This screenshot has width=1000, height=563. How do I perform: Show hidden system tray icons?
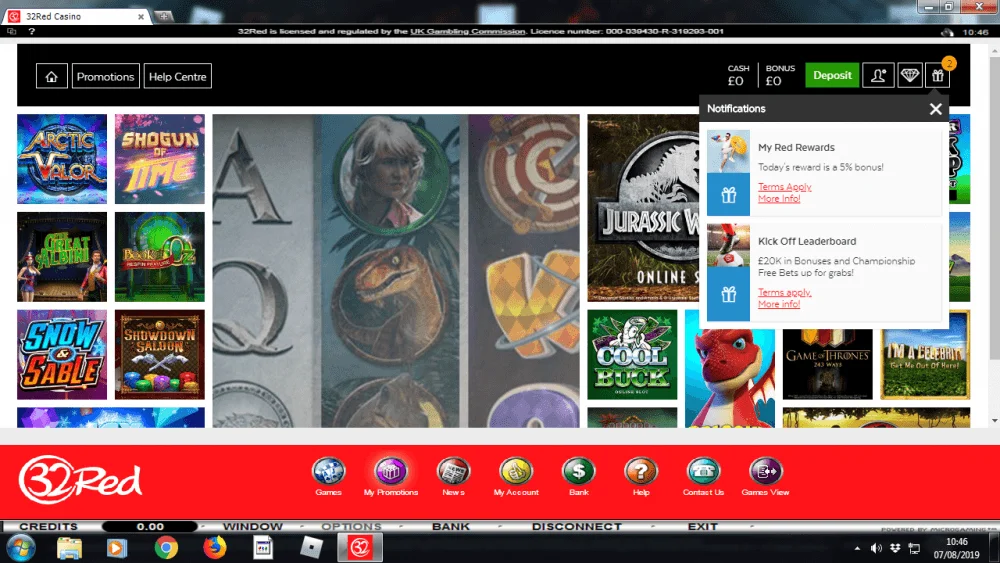(x=857, y=548)
